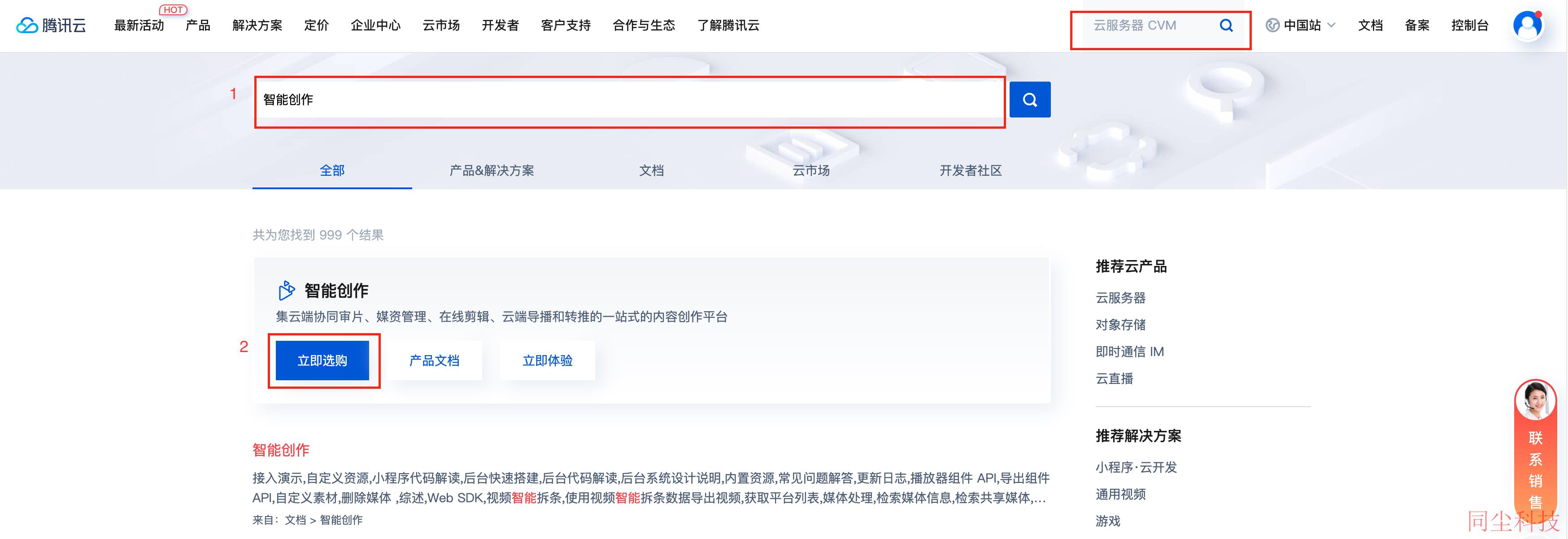The width and height of the screenshot is (1568, 539).
Task: Open recommended solution 小程序·云开发
Action: pyautogui.click(x=1136, y=467)
